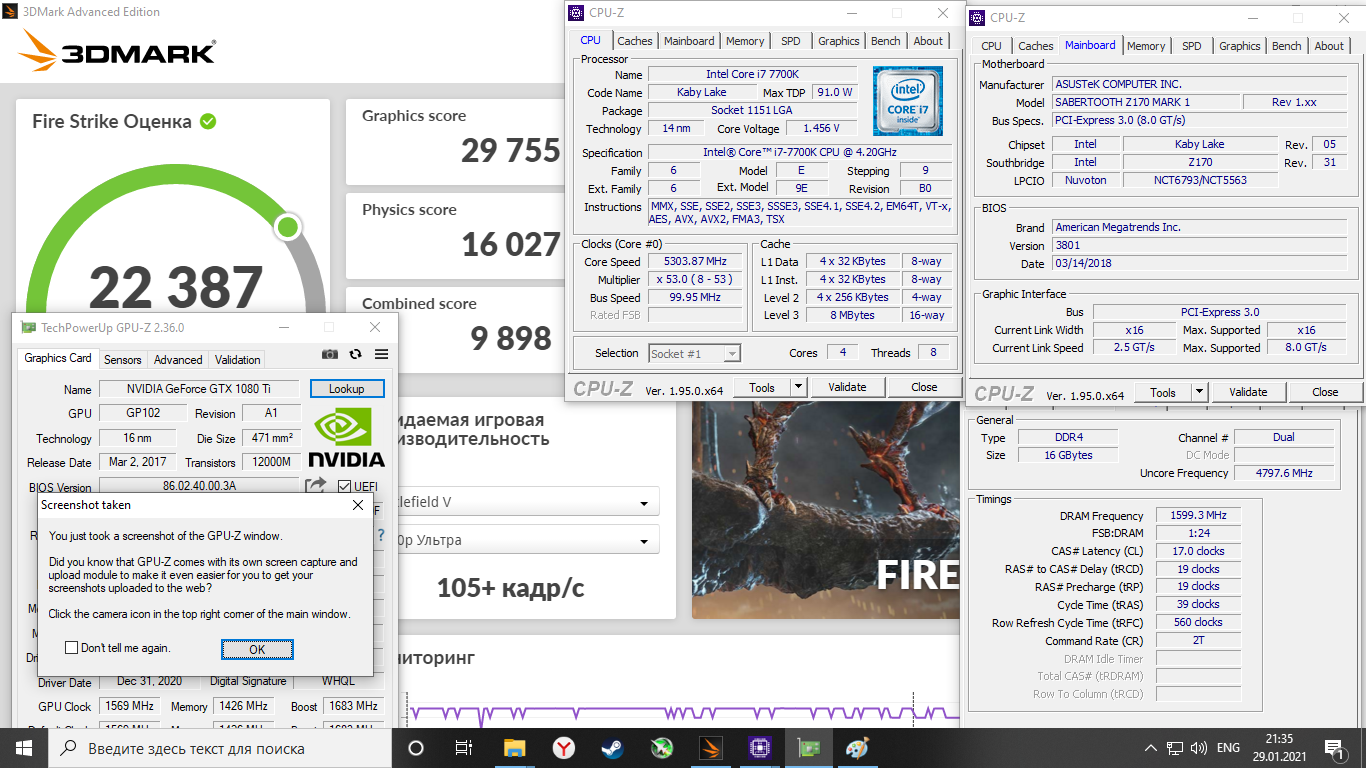Click the volume speaker tray icon

pos(1200,748)
